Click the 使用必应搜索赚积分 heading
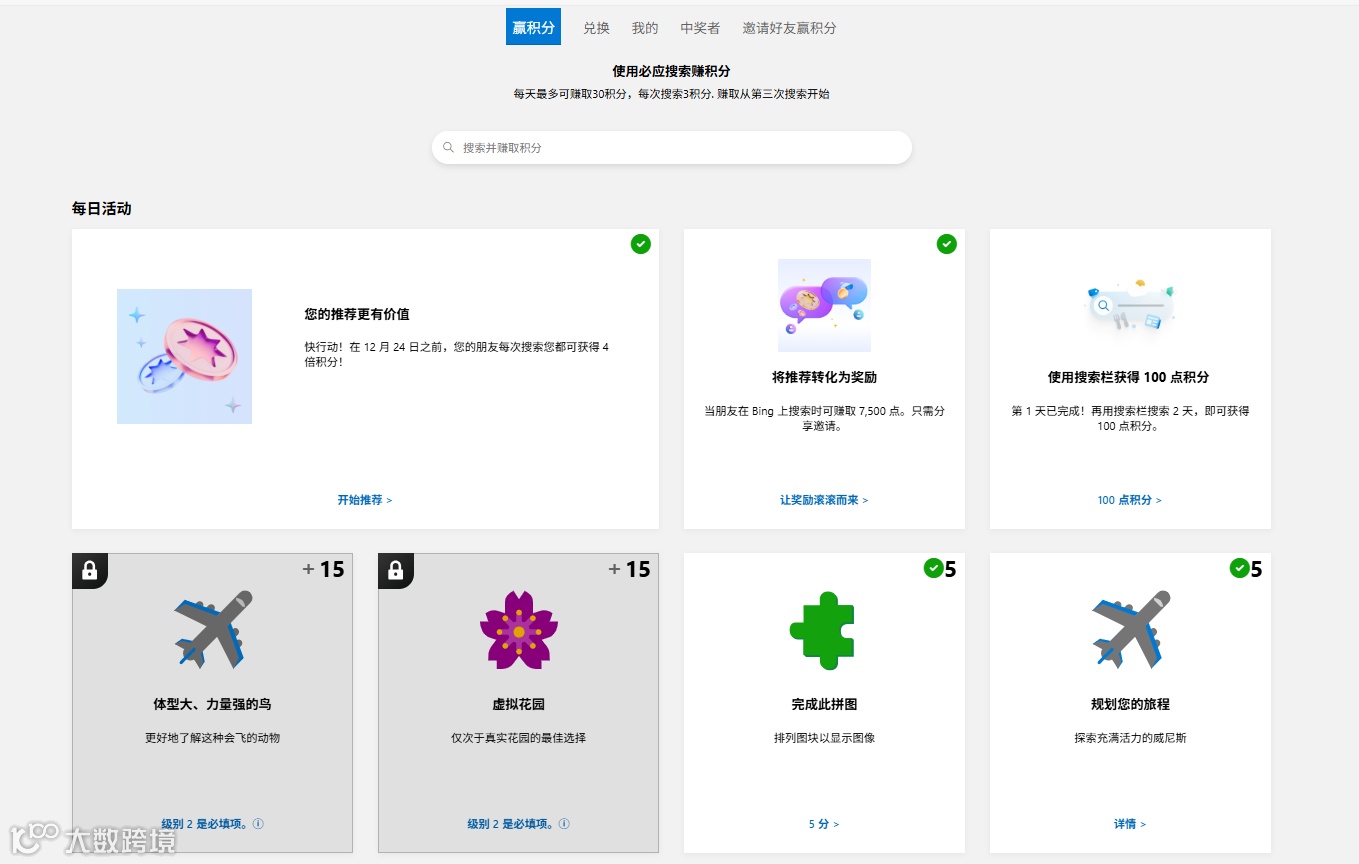Viewport: 1359px width, 864px height. (x=671, y=71)
